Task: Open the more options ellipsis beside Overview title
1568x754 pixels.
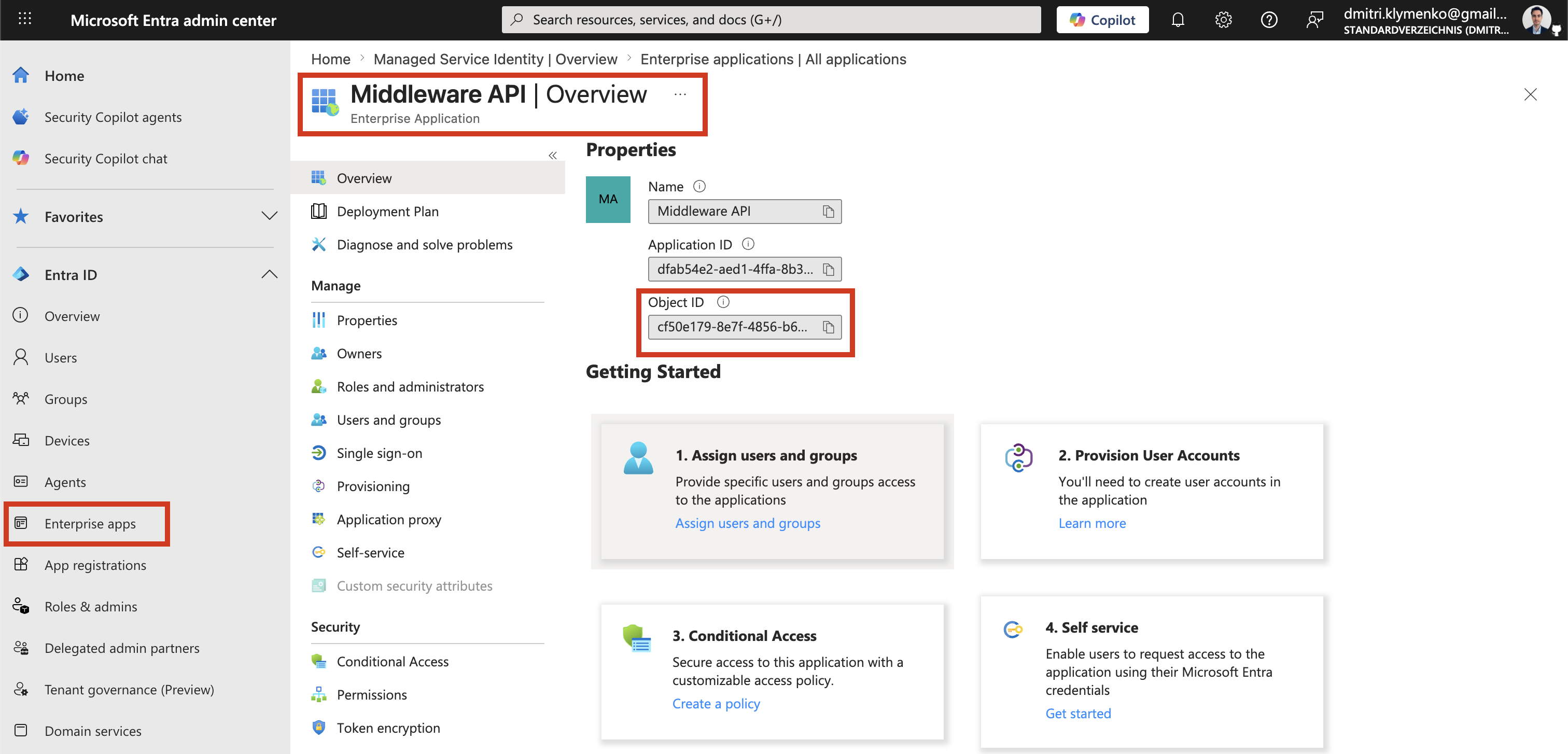Action: click(x=680, y=94)
